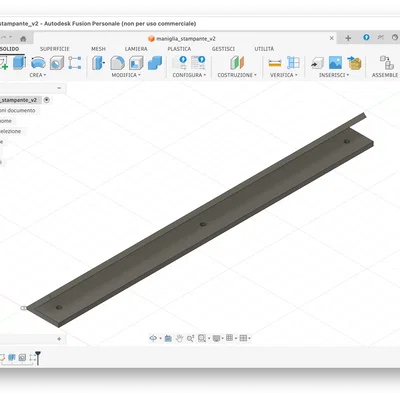Select the Rectangular Pattern tool

pyautogui.click(x=75, y=63)
